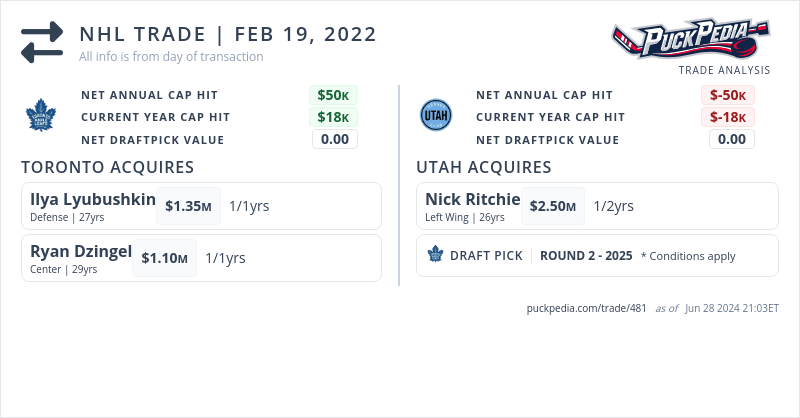800x418 pixels.
Task: Click Ritchie's $2.50M cap hit badge
Action: (x=552, y=206)
